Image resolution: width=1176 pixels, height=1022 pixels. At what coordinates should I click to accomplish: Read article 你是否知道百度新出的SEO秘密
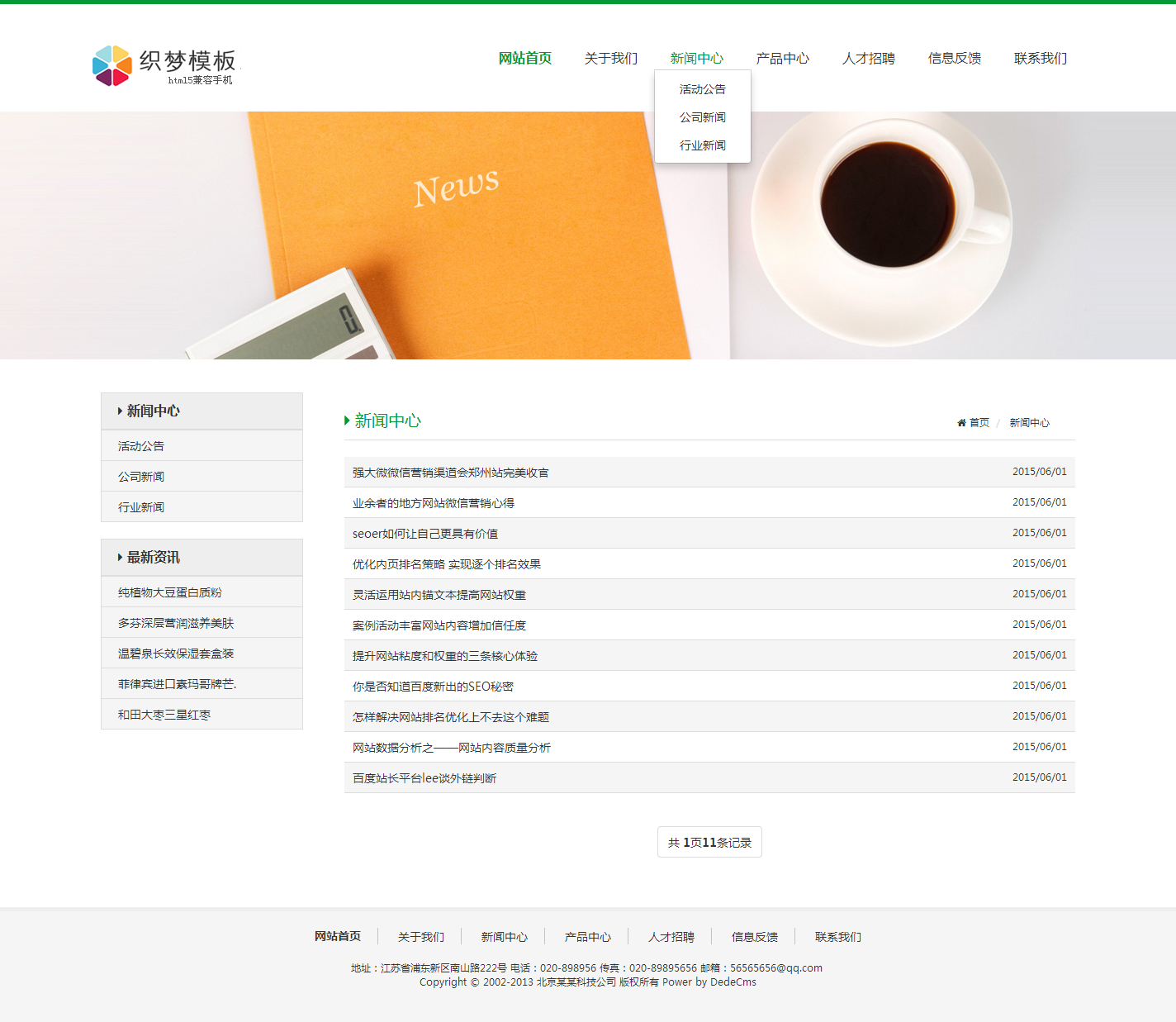[x=433, y=687]
